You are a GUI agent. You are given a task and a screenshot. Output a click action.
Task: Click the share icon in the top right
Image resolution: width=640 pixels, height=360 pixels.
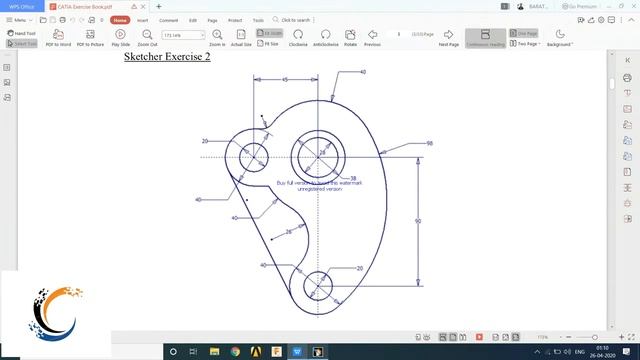coord(591,20)
